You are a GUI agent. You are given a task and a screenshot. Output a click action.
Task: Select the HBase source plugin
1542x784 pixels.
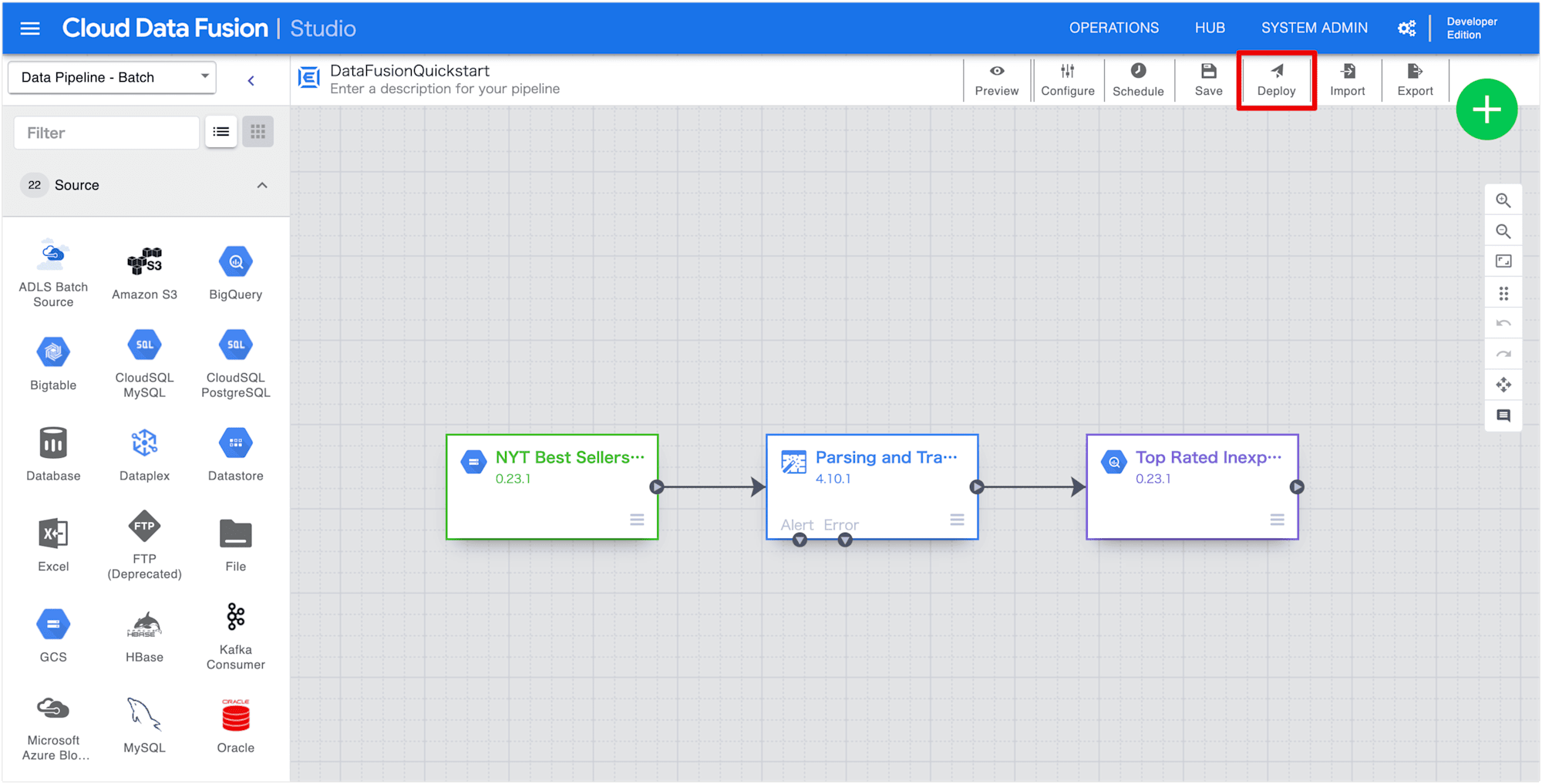click(144, 636)
